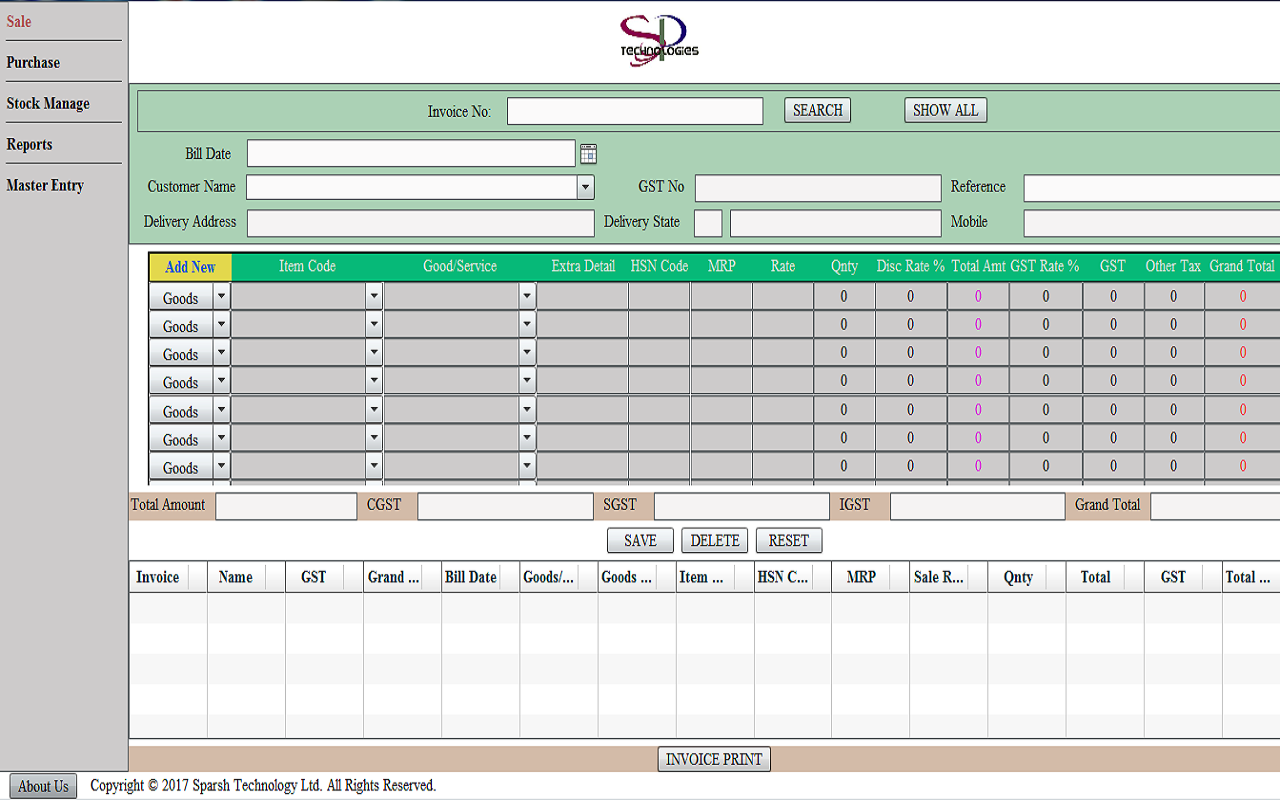The height and width of the screenshot is (800, 1280).
Task: Expand the first row Good/Service dropdown
Action: (527, 297)
